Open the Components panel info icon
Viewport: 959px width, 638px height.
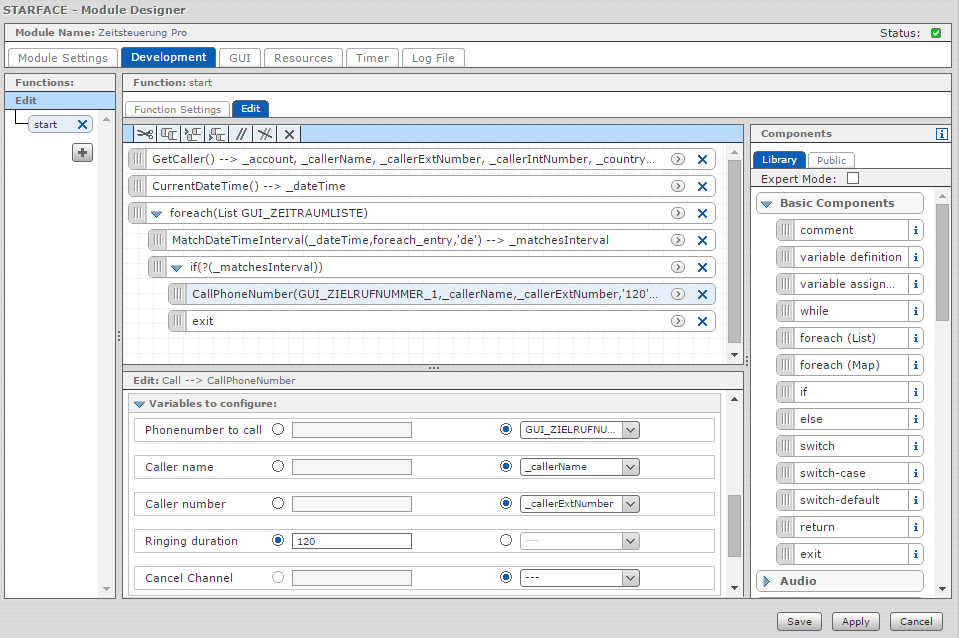941,134
